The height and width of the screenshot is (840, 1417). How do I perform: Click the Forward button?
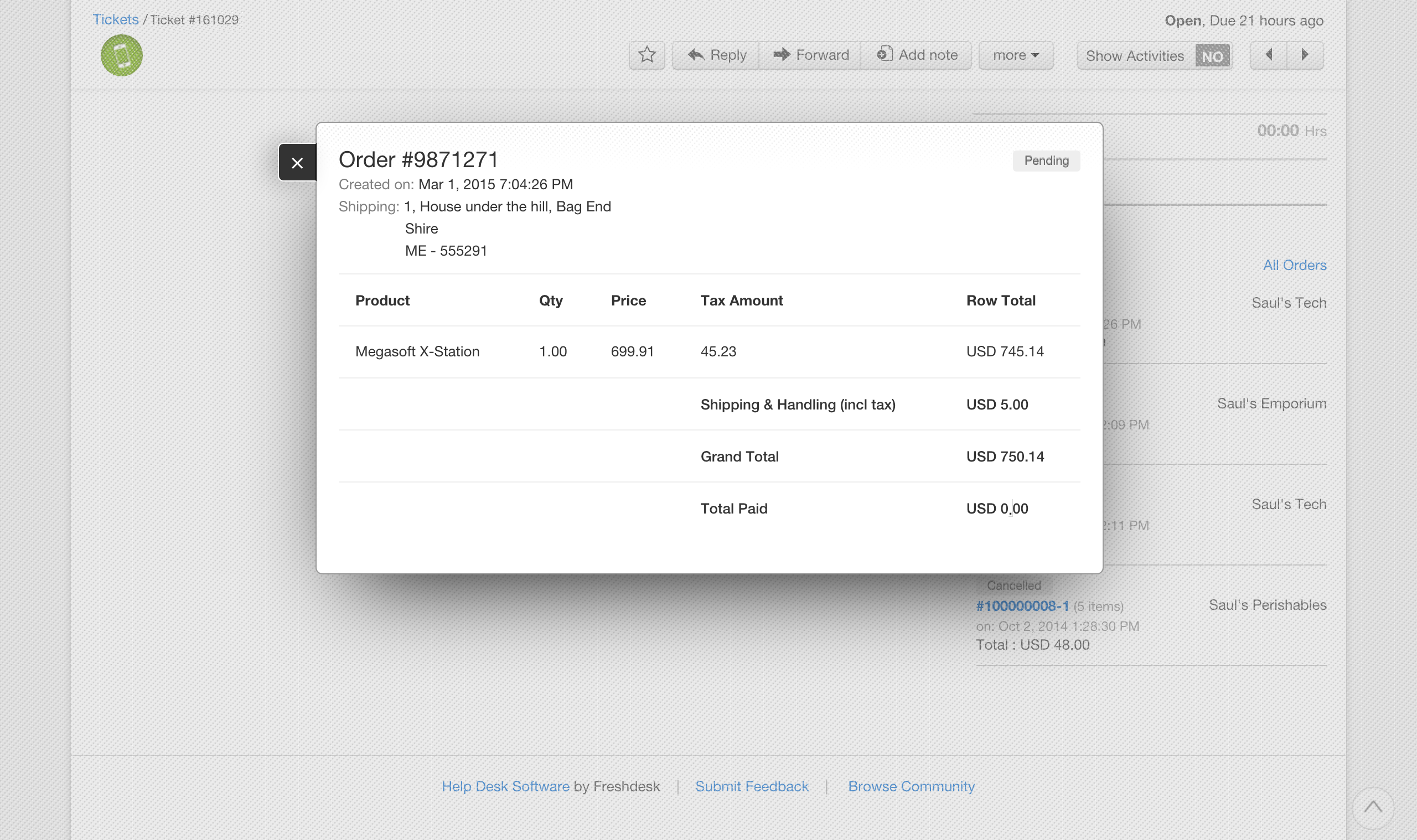click(811, 55)
